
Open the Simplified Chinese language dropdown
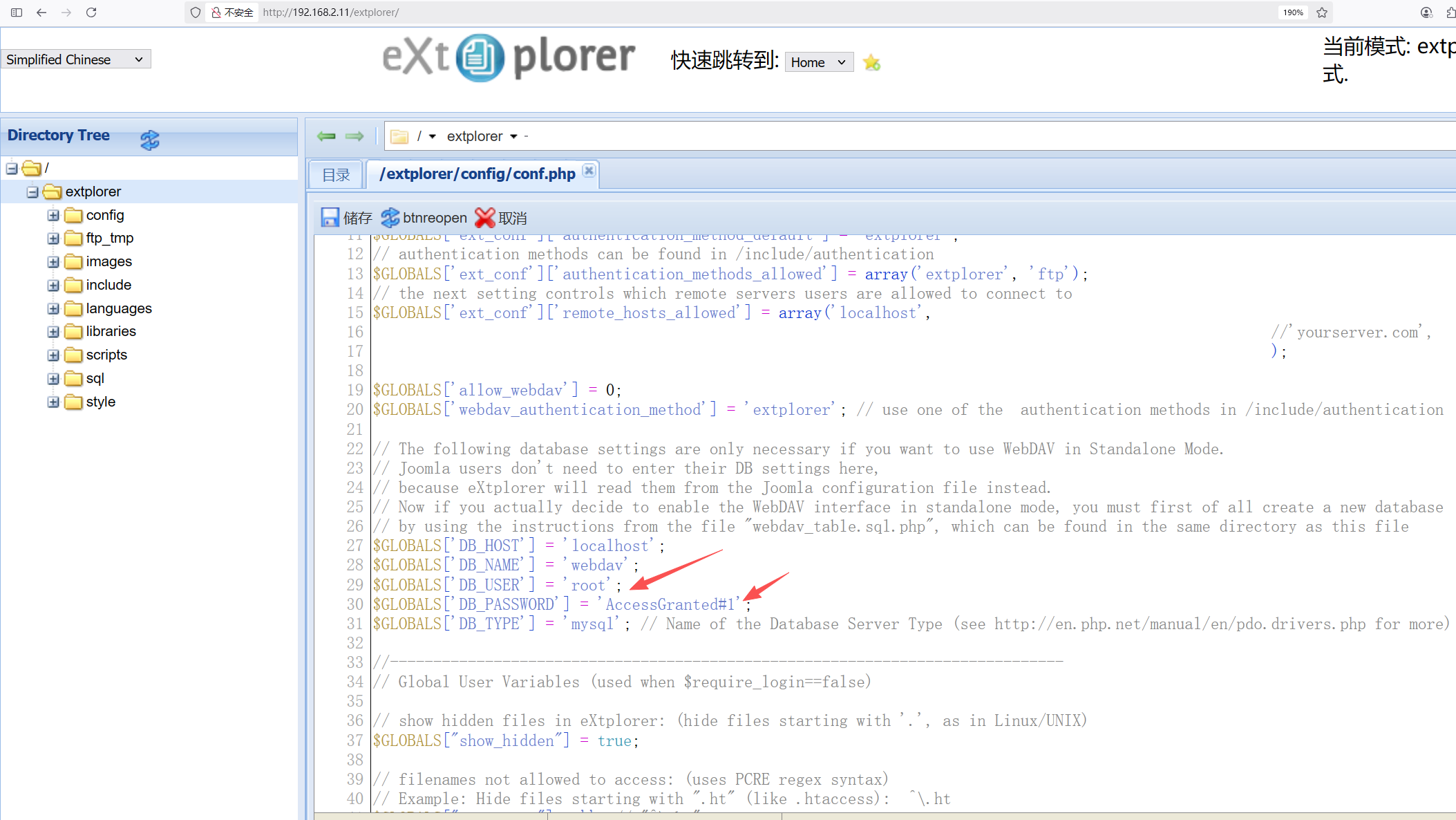[x=75, y=59]
